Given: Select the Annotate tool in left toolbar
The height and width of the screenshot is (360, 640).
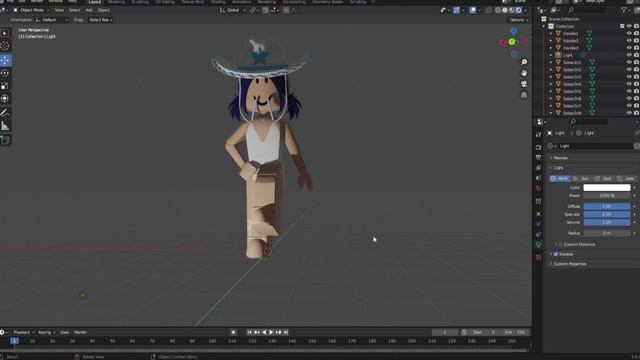Looking at the screenshot, I should click(x=5, y=113).
